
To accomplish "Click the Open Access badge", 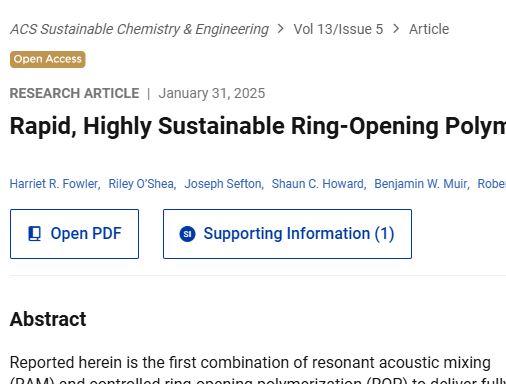I will pos(48,59).
